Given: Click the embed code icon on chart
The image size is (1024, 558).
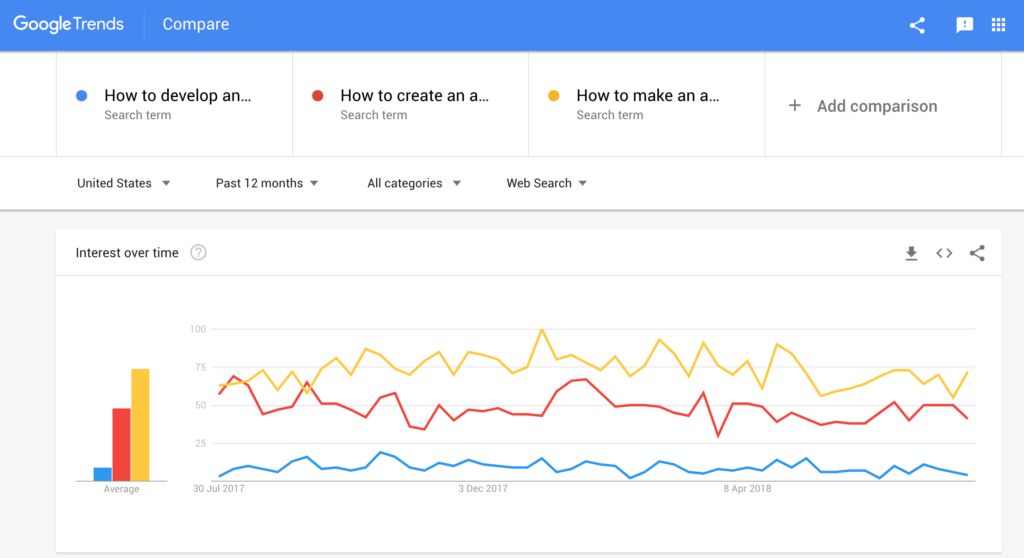Looking at the screenshot, I should point(944,253).
